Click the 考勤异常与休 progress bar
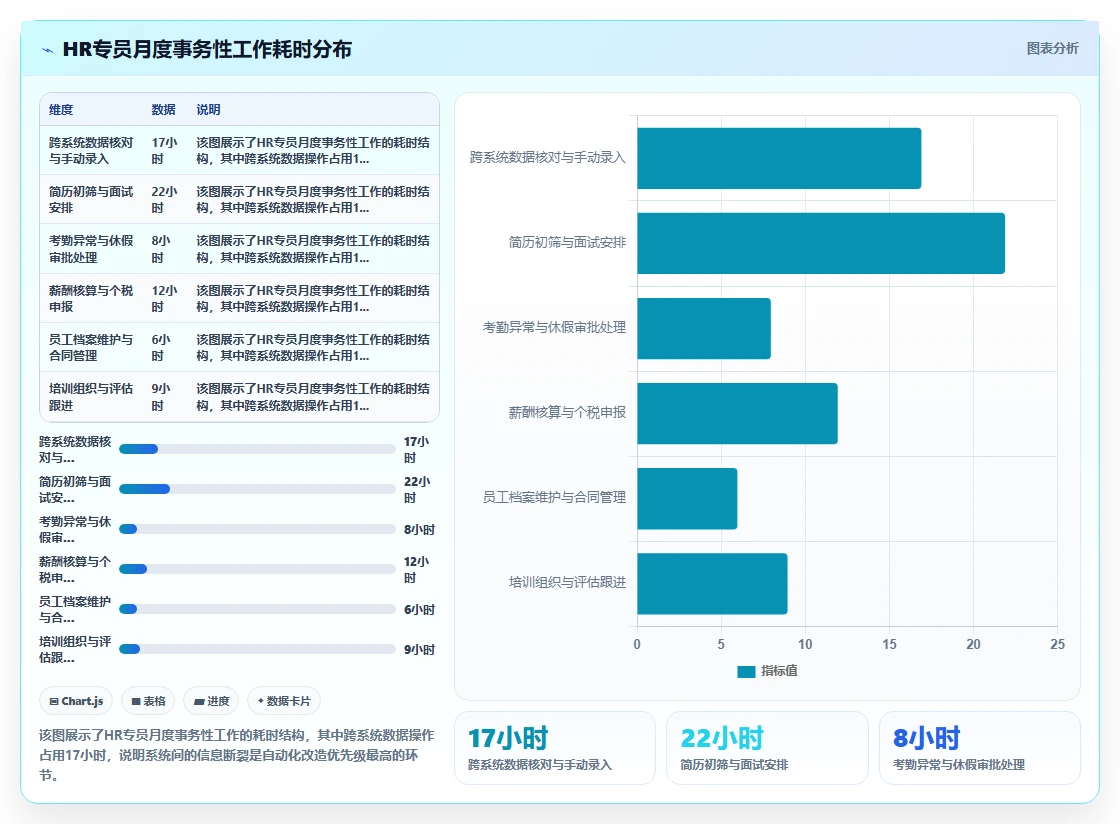Screen dimensions: 1120x824 tap(257, 529)
